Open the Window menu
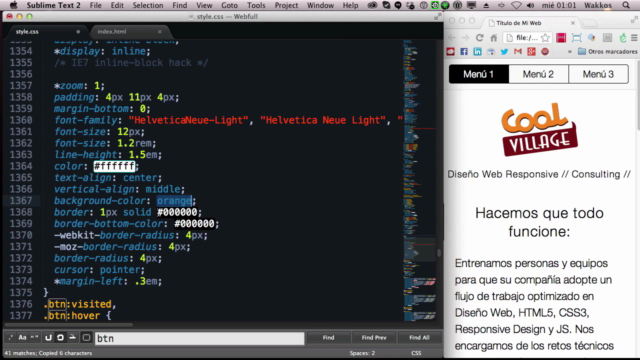The image size is (640, 360). 320,5
